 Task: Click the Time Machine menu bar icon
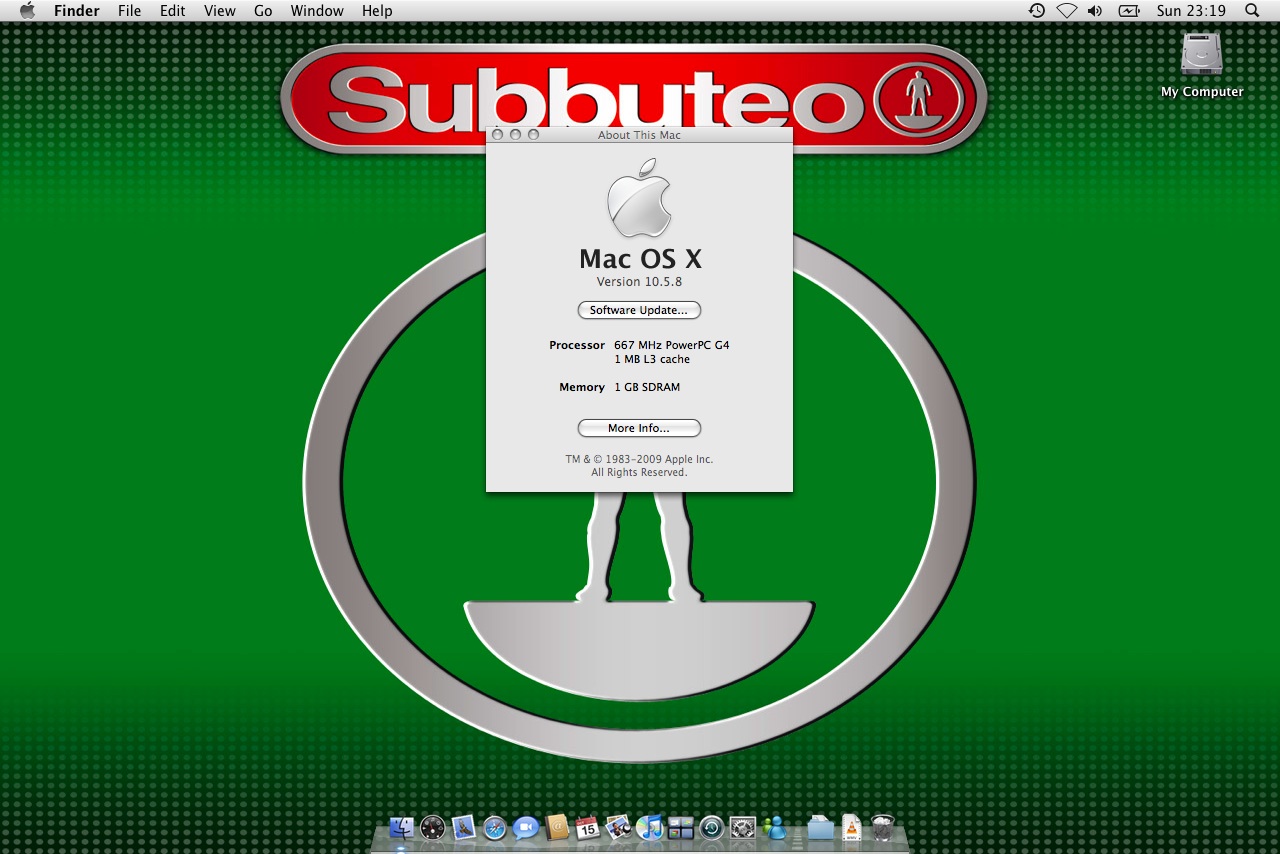[1037, 11]
